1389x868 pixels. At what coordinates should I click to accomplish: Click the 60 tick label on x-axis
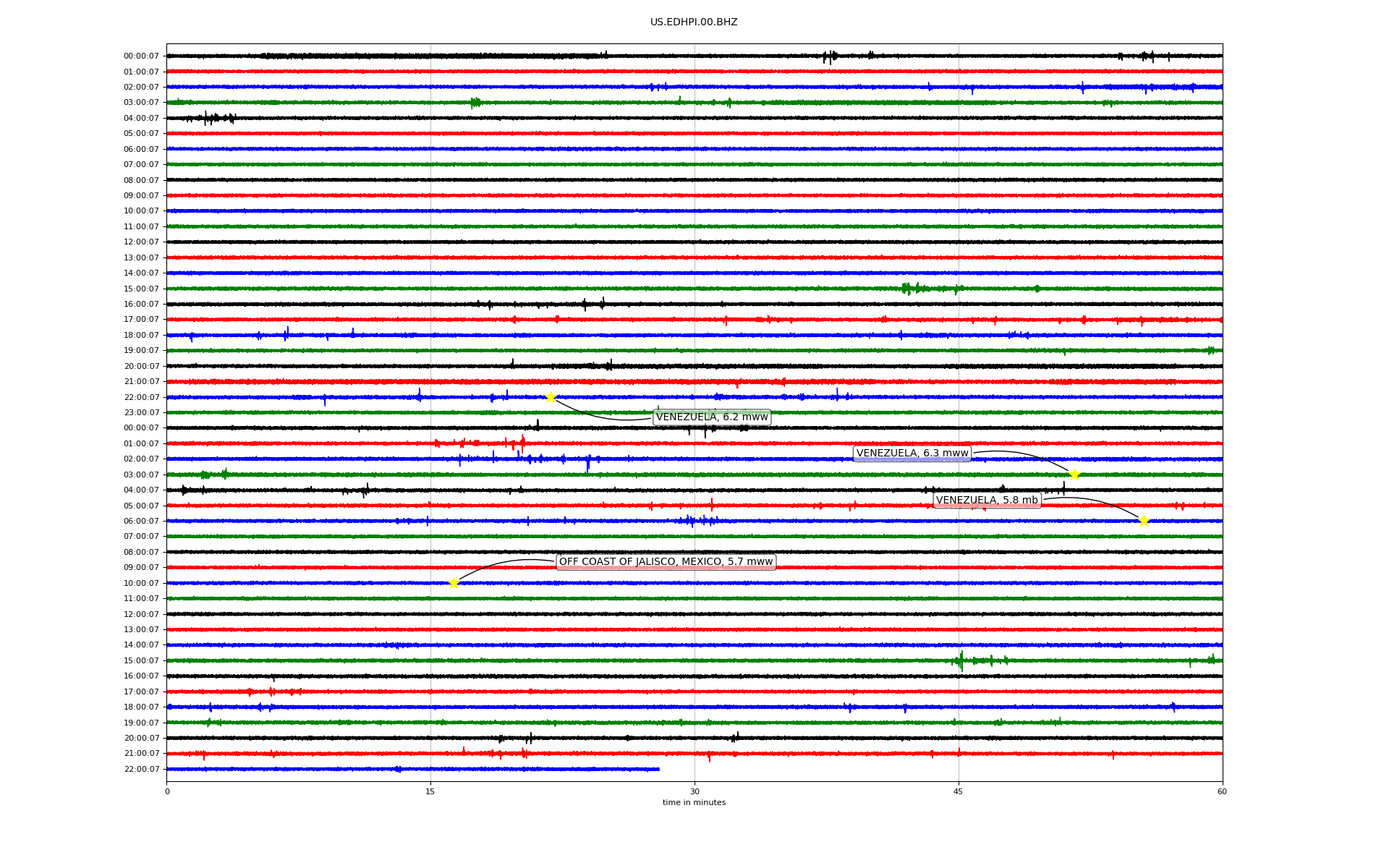pyautogui.click(x=1222, y=791)
